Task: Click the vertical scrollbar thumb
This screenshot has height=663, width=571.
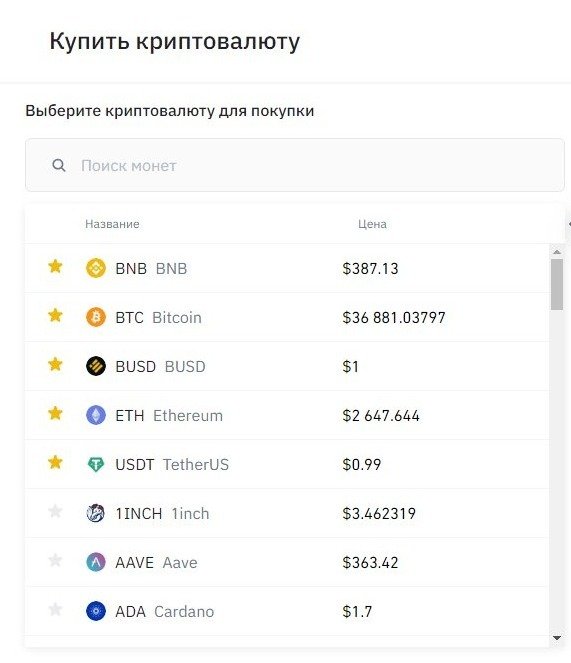Action: 557,285
